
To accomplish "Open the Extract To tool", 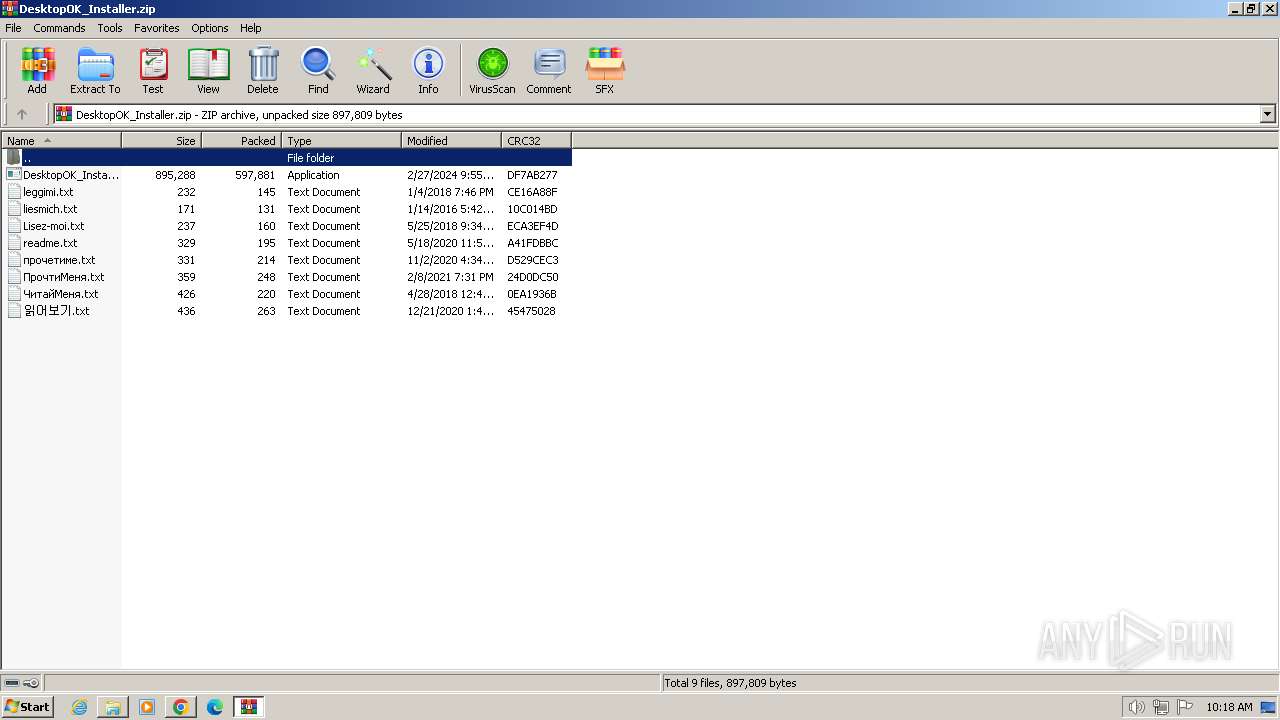I will (x=95, y=71).
